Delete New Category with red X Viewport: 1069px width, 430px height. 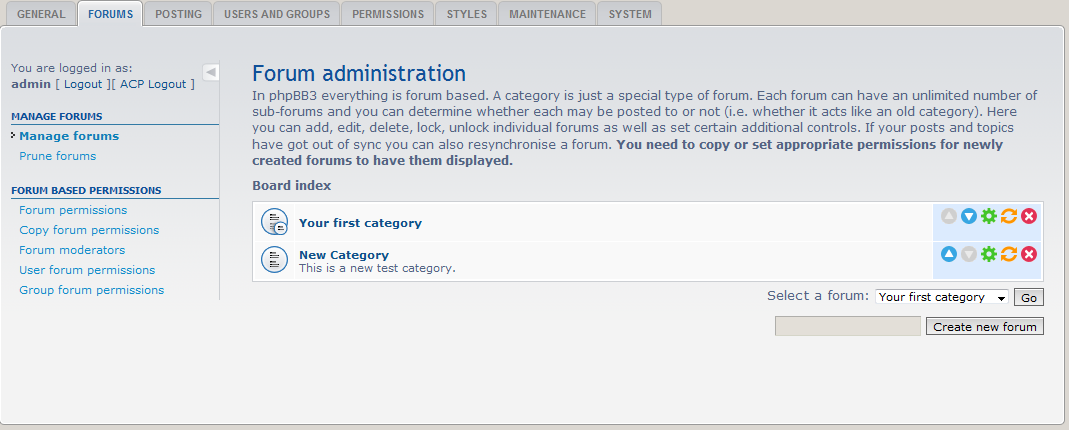coord(1029,254)
